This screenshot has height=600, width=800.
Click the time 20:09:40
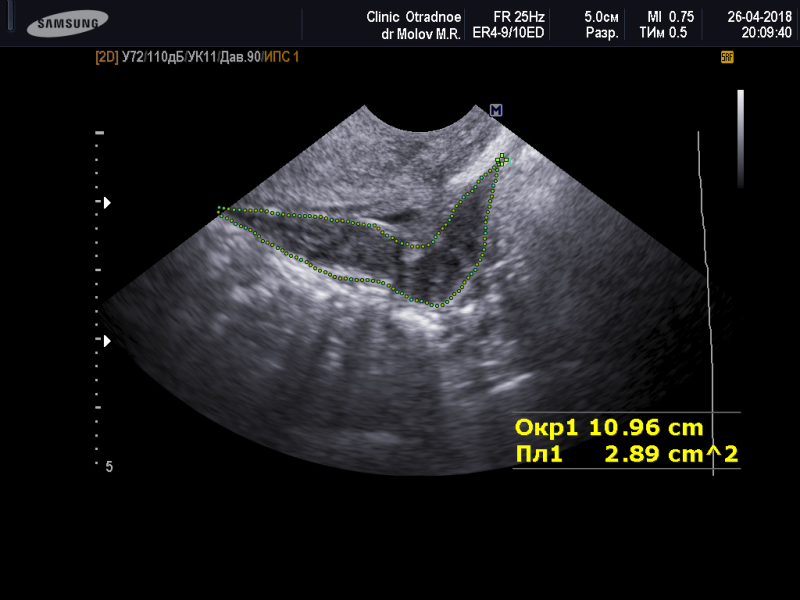(x=766, y=33)
